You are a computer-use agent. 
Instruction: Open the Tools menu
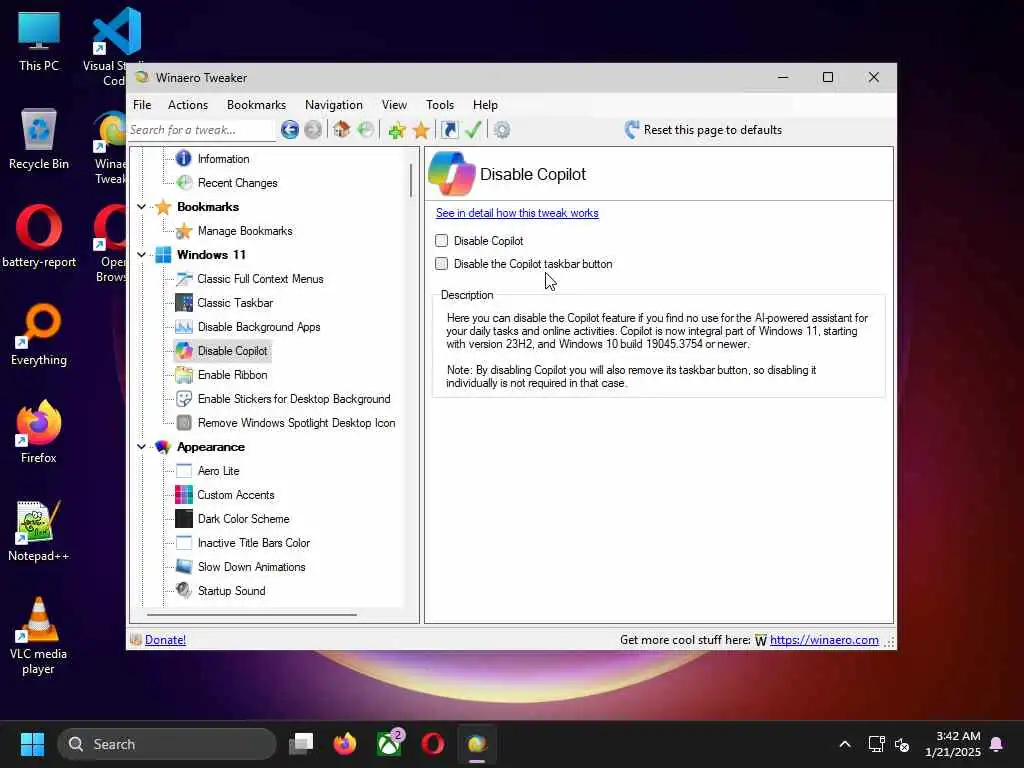(x=440, y=104)
